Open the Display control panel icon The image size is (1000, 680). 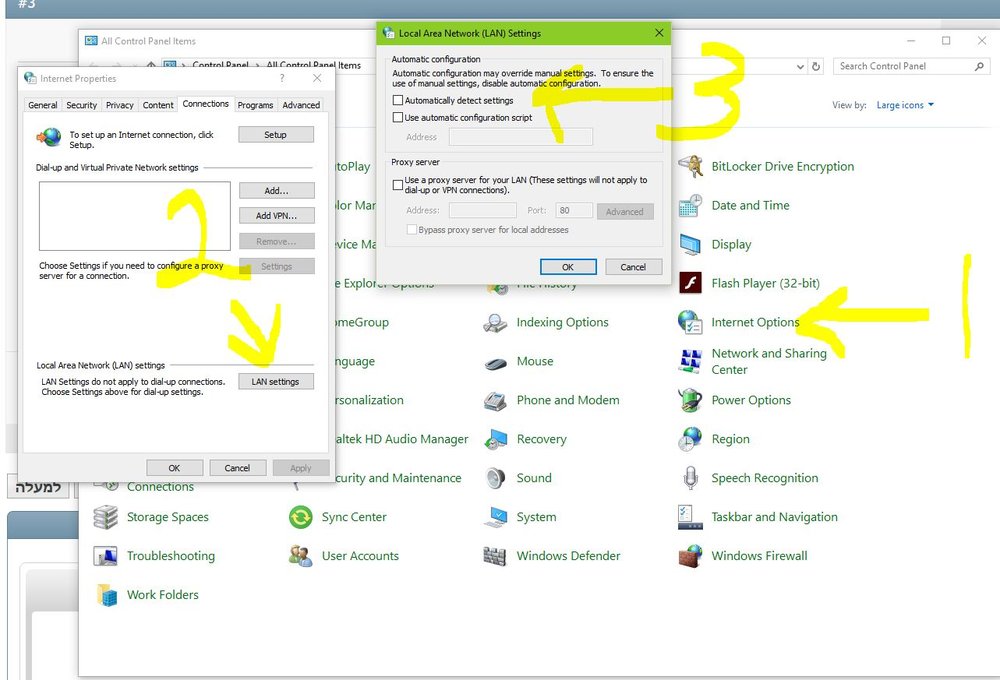pyautogui.click(x=690, y=244)
